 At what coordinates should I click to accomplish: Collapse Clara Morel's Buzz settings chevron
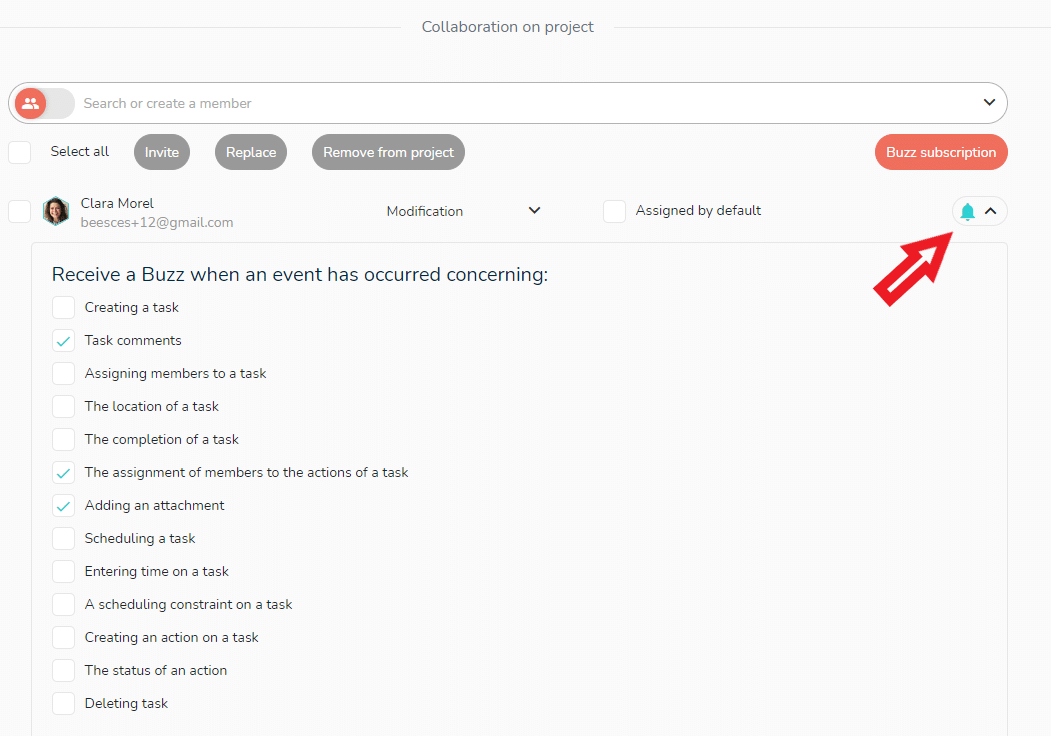coord(991,211)
